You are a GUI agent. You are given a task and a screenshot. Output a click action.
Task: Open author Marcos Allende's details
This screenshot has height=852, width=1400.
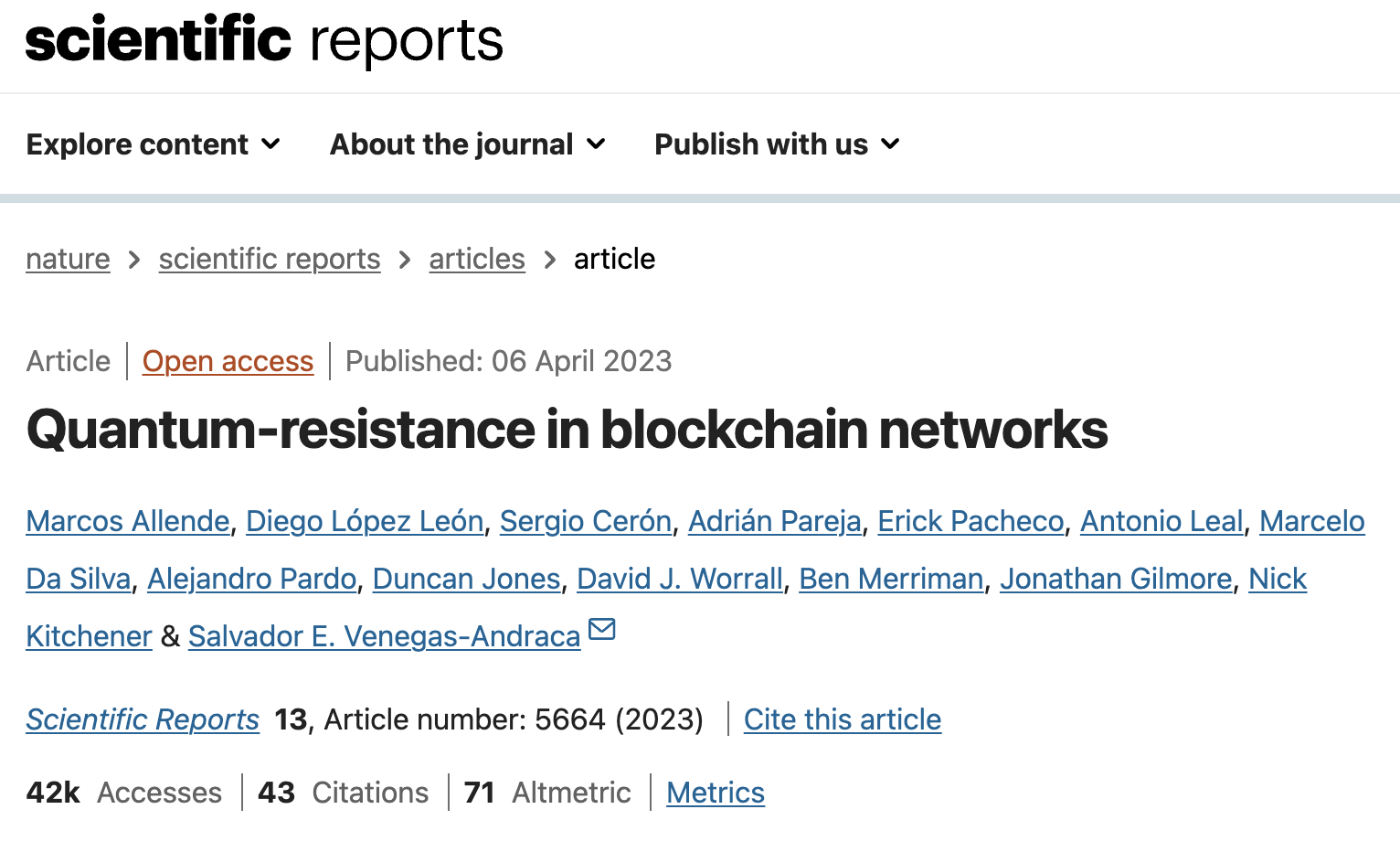128,521
